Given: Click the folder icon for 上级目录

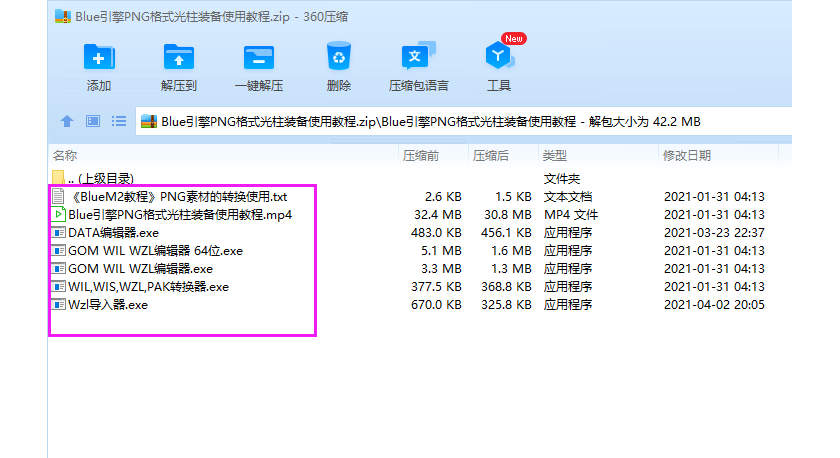Looking at the screenshot, I should [x=58, y=178].
